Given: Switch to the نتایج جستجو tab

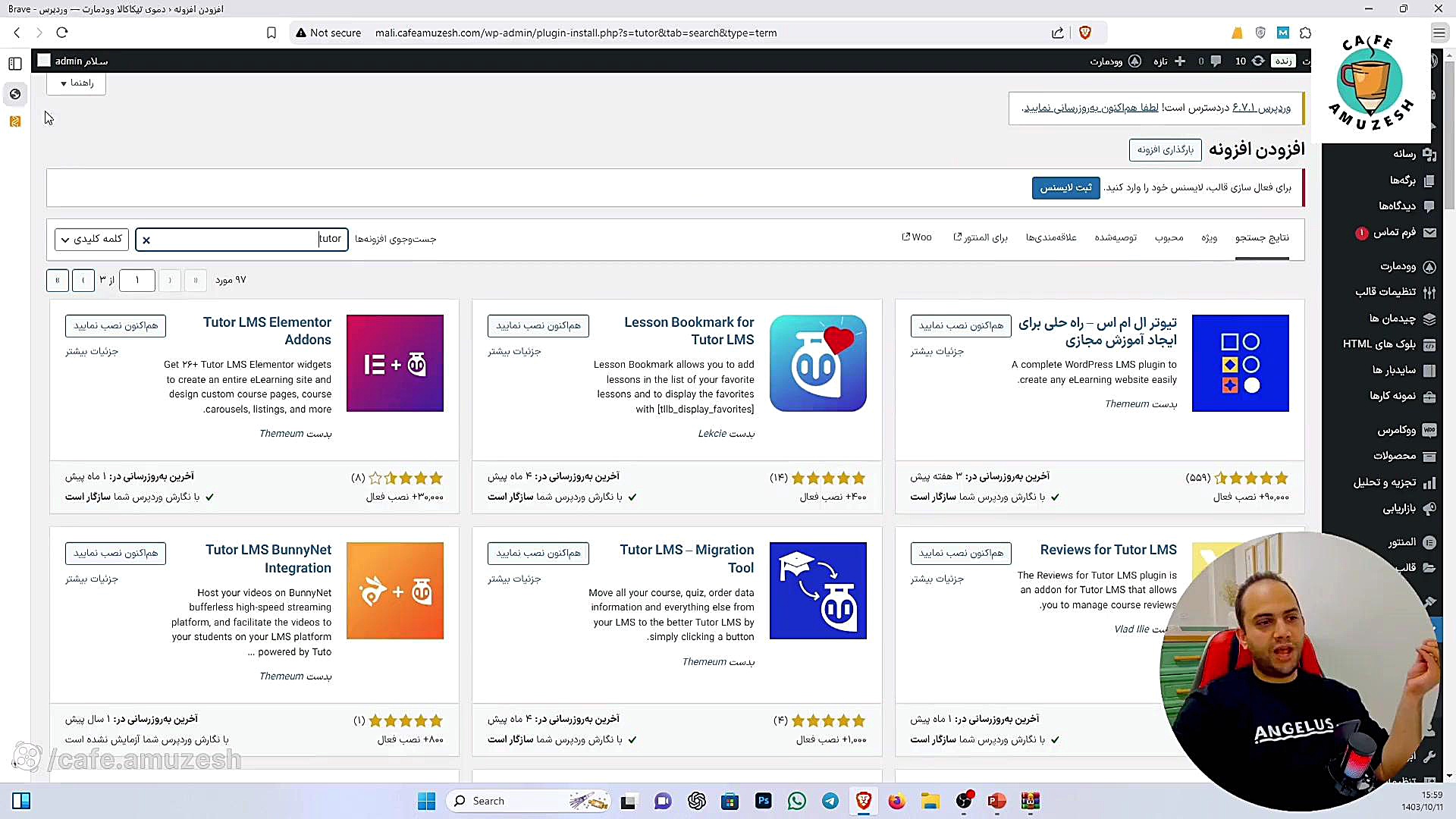Looking at the screenshot, I should pos(1262,238).
